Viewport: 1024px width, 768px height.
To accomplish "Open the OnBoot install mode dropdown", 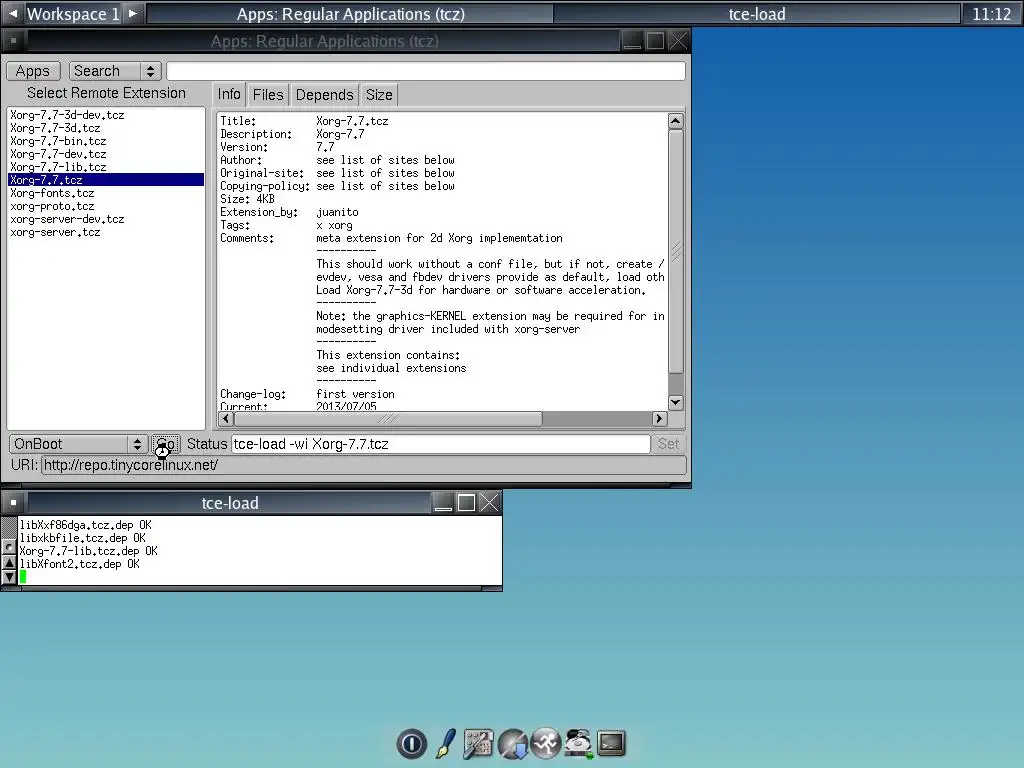I will pos(78,444).
